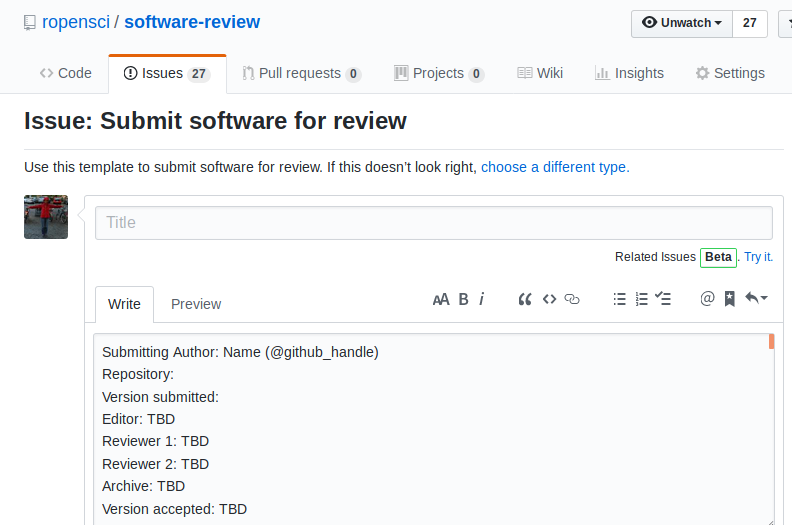Insert a numbered list
The width and height of the screenshot is (792, 525).
pos(641,299)
